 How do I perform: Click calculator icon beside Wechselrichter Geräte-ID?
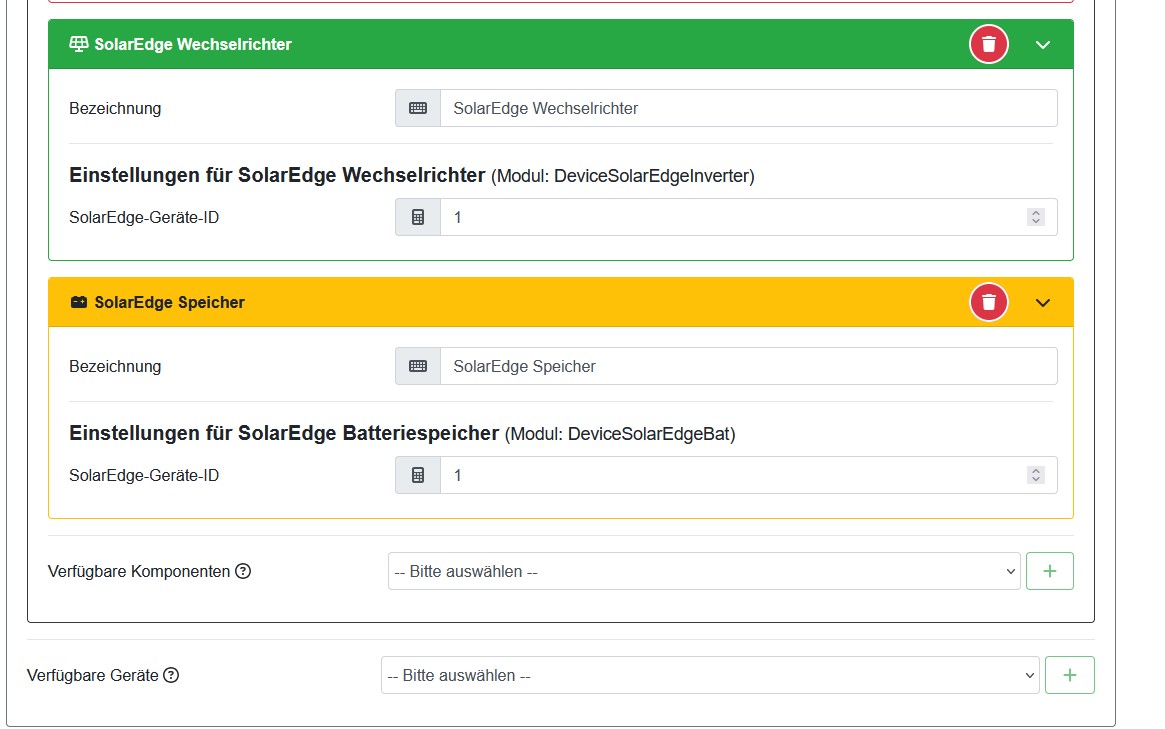point(418,217)
